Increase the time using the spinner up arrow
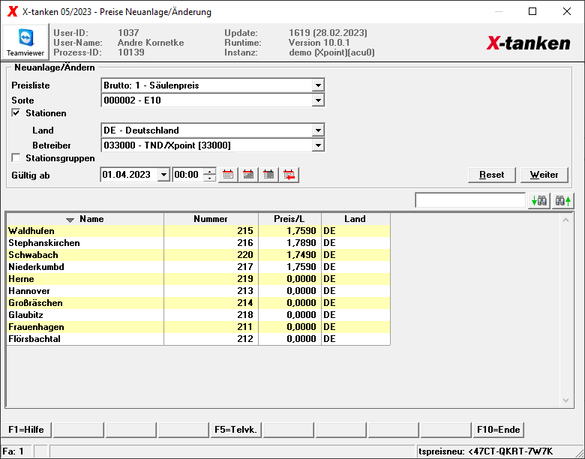The width and height of the screenshot is (585, 459). [210, 172]
